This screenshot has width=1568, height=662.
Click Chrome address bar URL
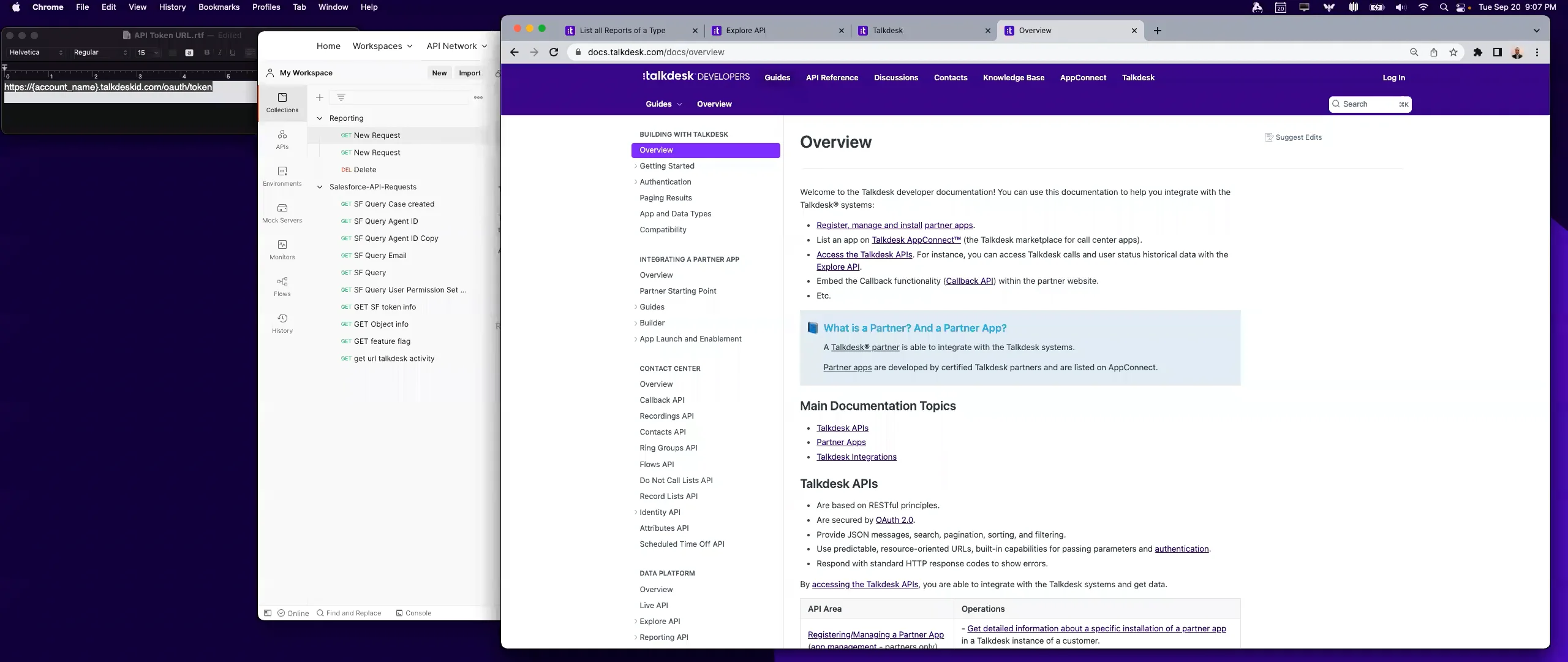click(x=655, y=52)
